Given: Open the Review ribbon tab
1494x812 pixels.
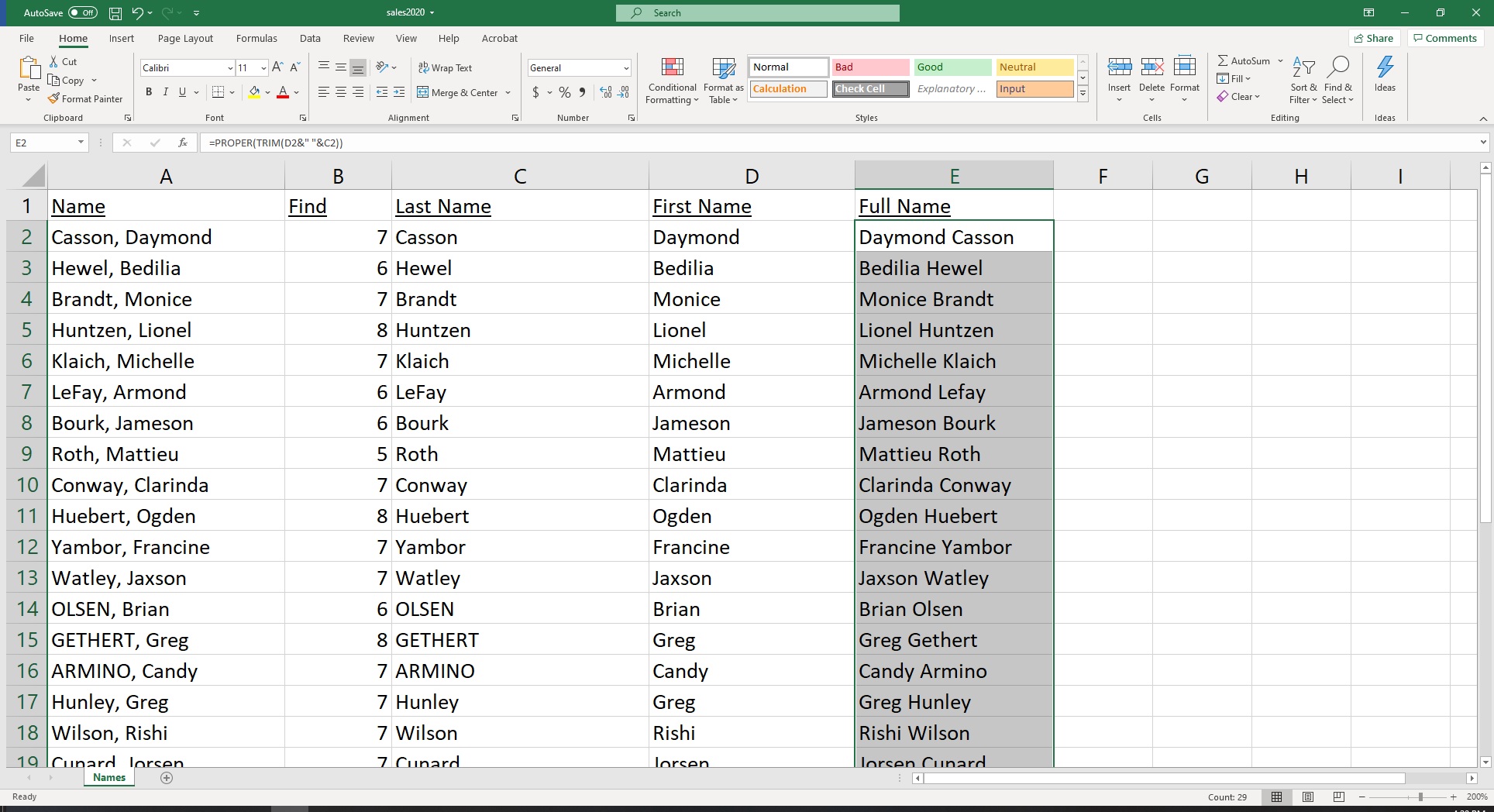Looking at the screenshot, I should coord(358,38).
